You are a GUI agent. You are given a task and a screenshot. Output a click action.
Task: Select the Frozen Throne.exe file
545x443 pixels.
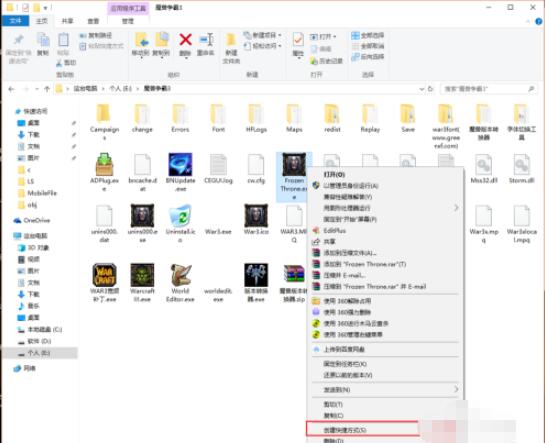coord(294,176)
